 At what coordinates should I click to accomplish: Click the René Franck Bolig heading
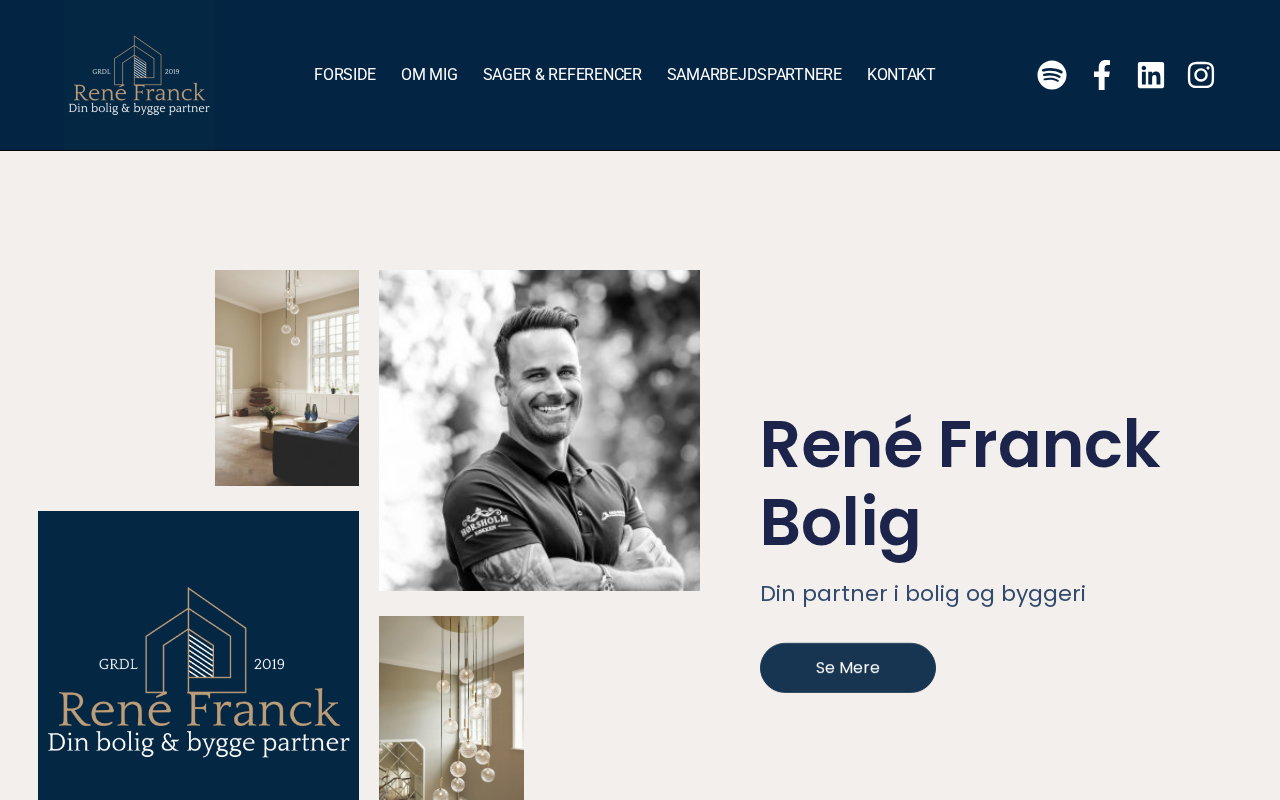click(x=960, y=483)
